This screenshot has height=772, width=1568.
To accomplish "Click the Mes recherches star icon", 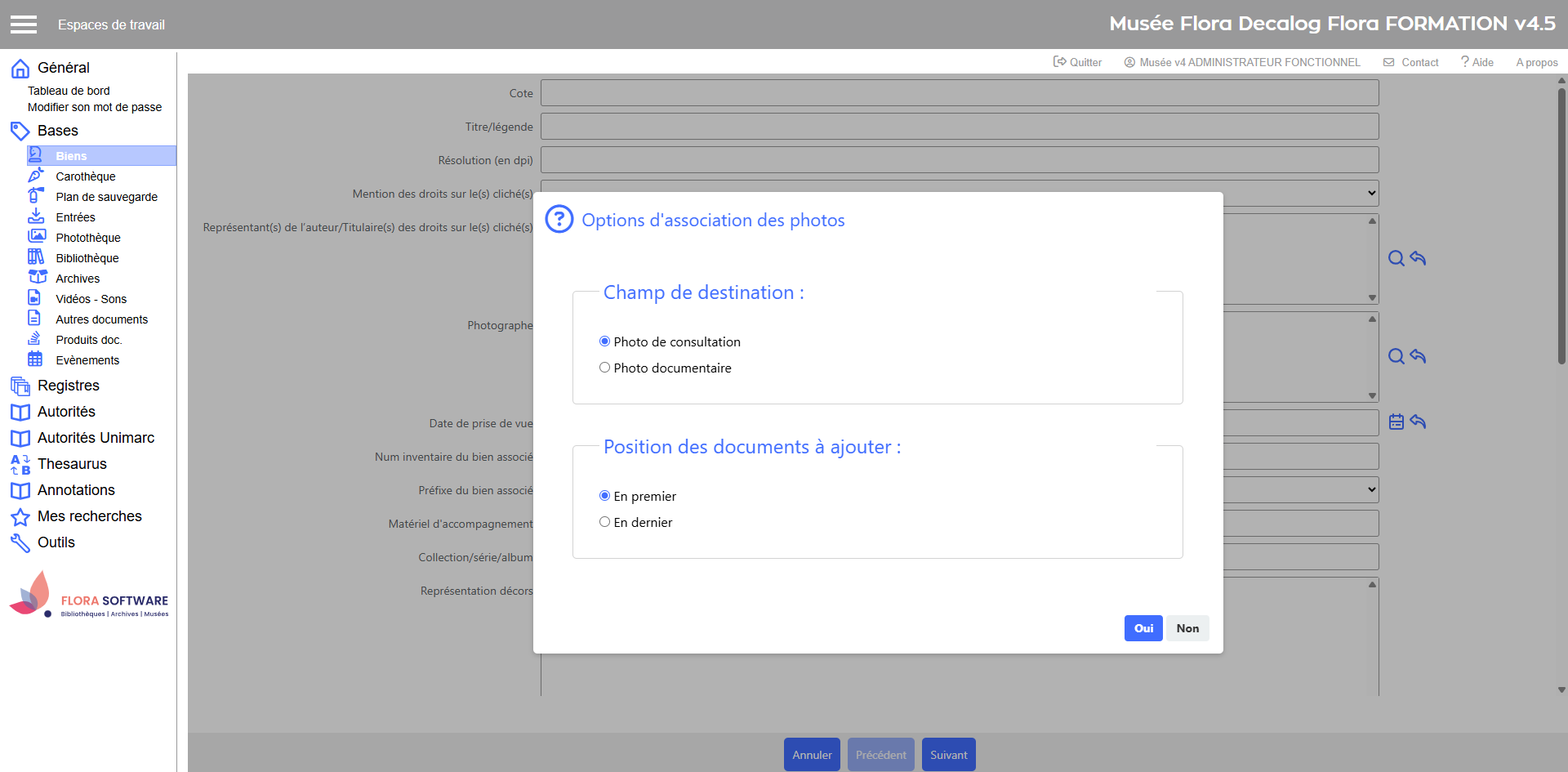I will pos(20,517).
